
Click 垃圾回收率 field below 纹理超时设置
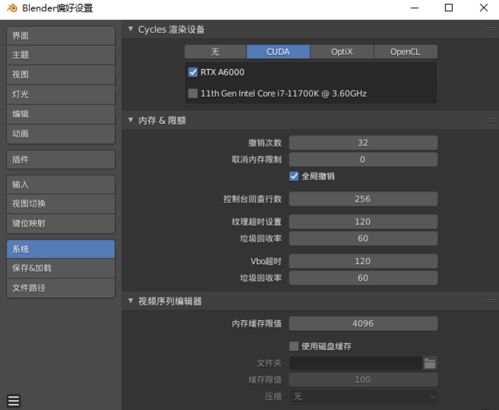363,238
